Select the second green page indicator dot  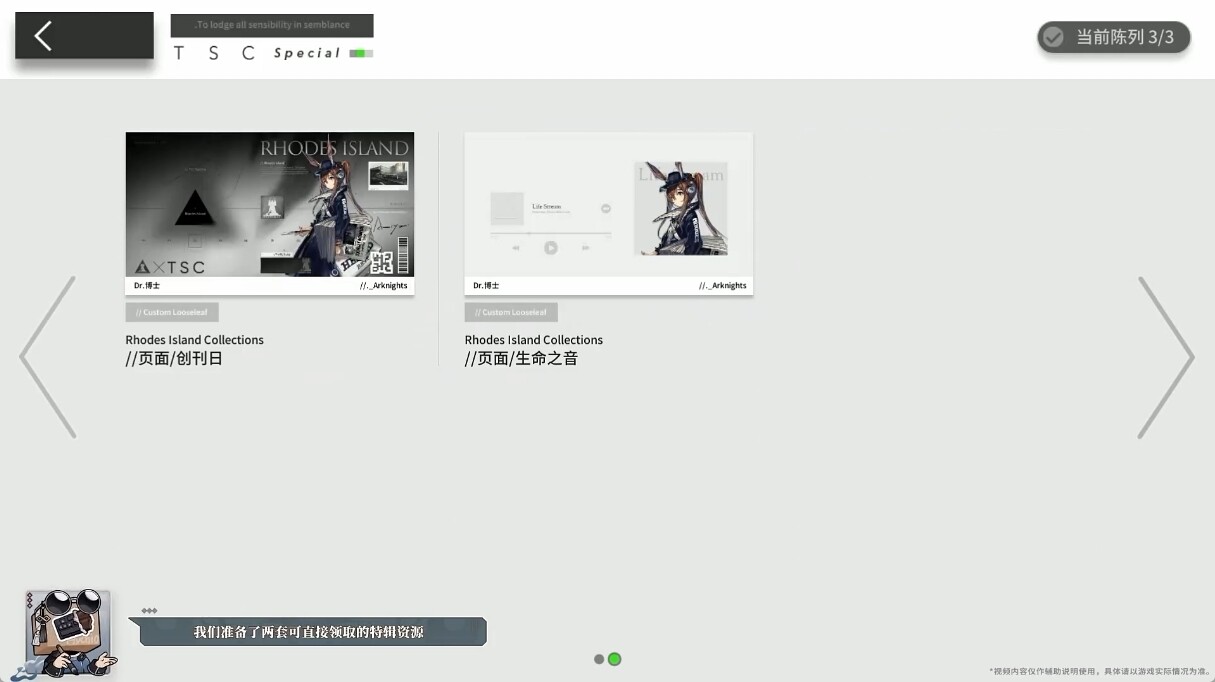pyautogui.click(x=615, y=659)
